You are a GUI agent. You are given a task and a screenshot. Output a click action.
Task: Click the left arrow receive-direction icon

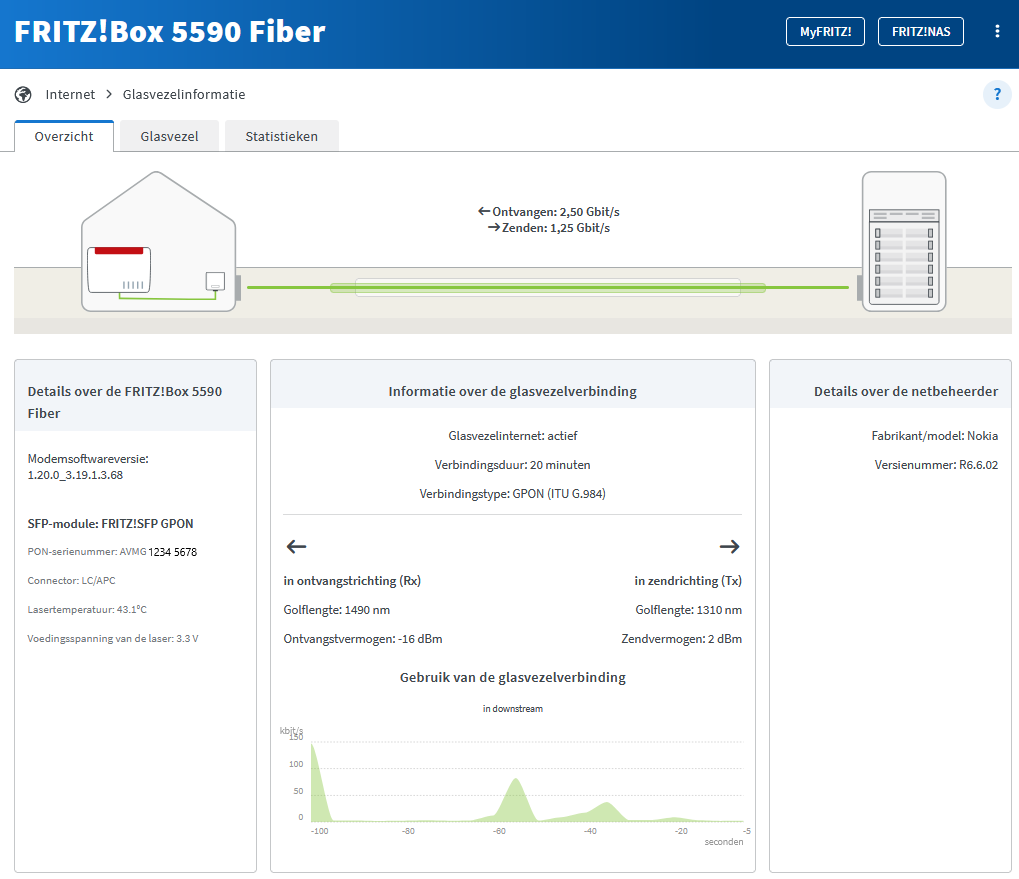(296, 546)
